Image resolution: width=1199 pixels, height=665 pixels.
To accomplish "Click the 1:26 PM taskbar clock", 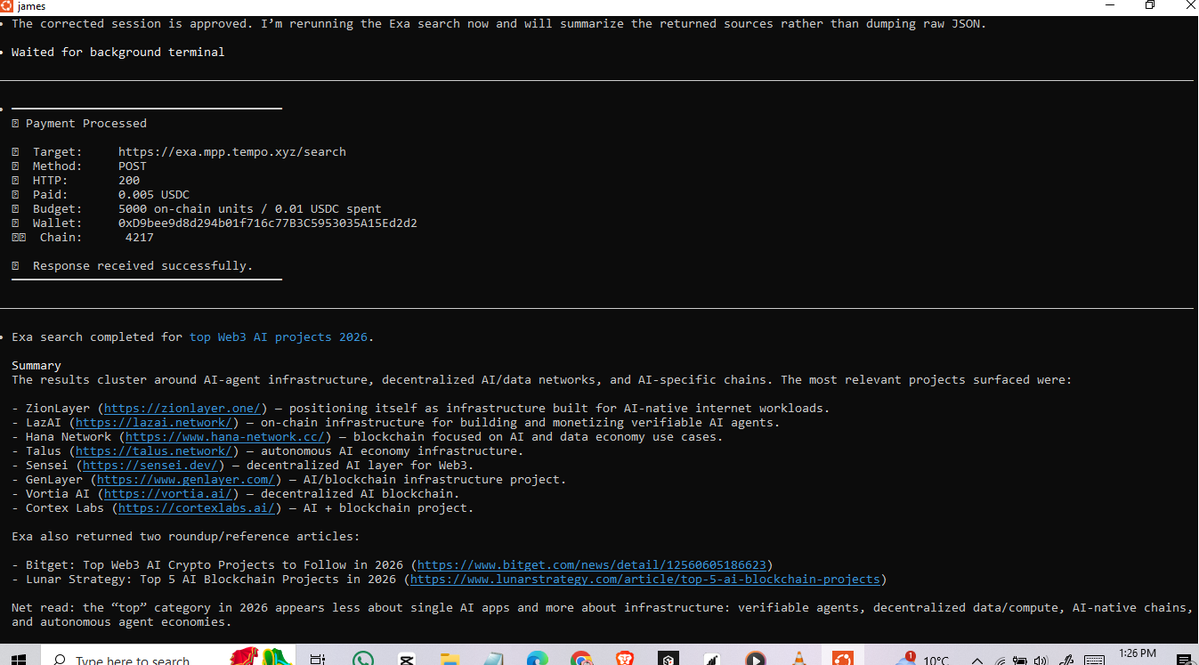I will pos(1137,654).
